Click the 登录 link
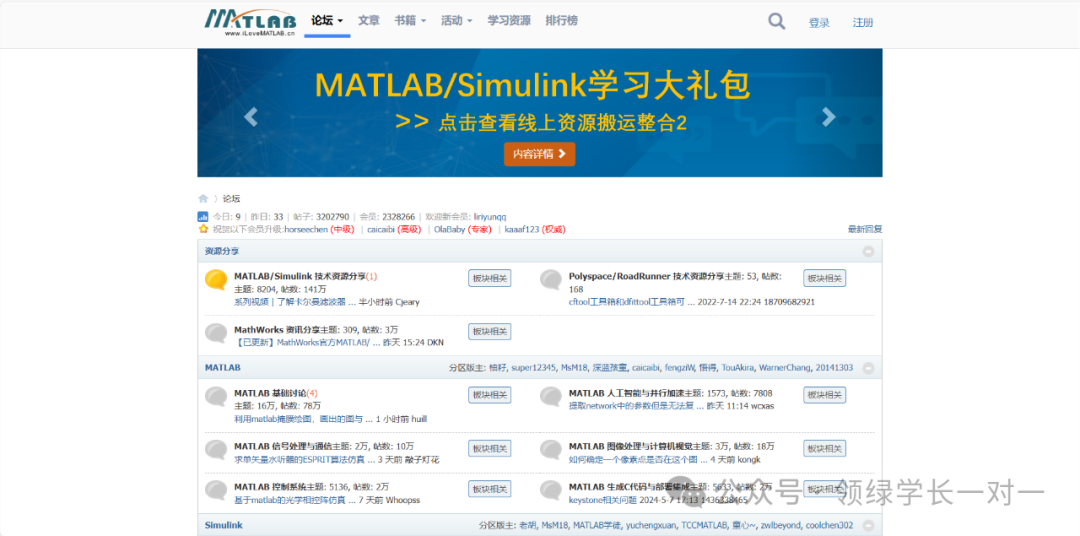This screenshot has height=536, width=1080. pyautogui.click(x=819, y=23)
